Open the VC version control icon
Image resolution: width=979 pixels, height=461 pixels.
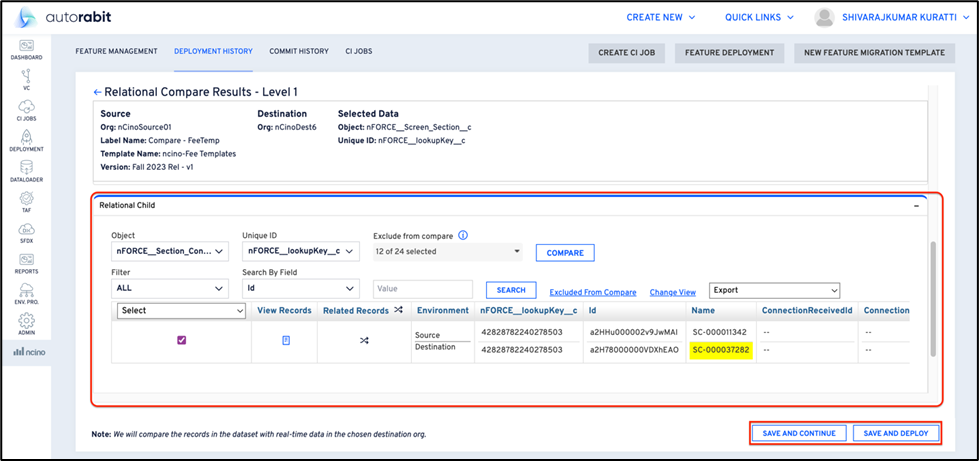26,76
